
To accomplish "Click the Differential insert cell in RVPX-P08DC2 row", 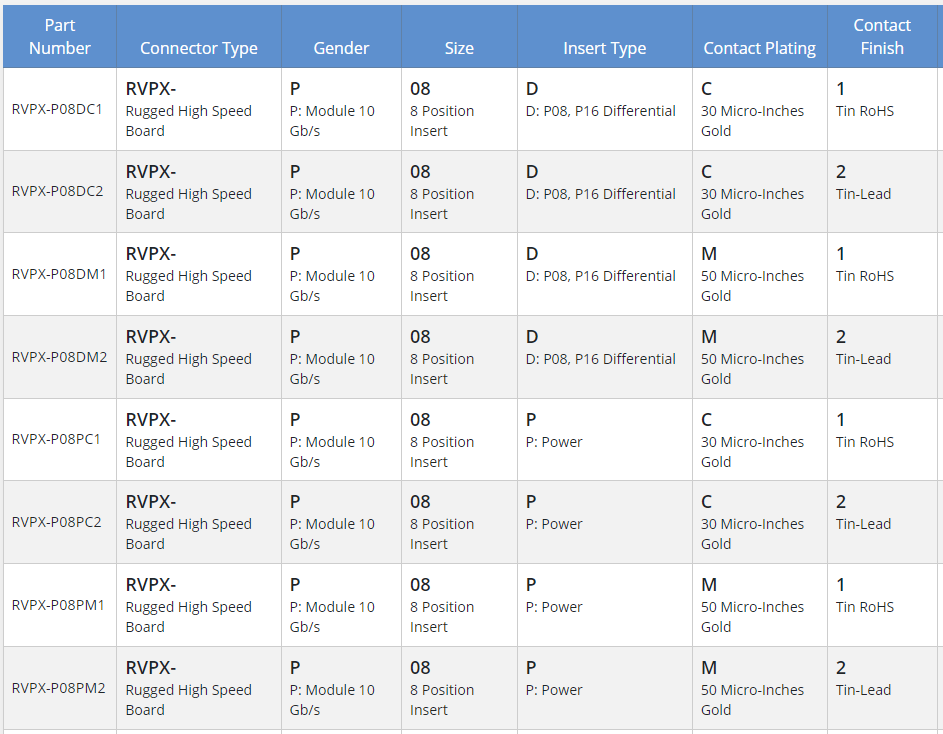I will [x=601, y=194].
